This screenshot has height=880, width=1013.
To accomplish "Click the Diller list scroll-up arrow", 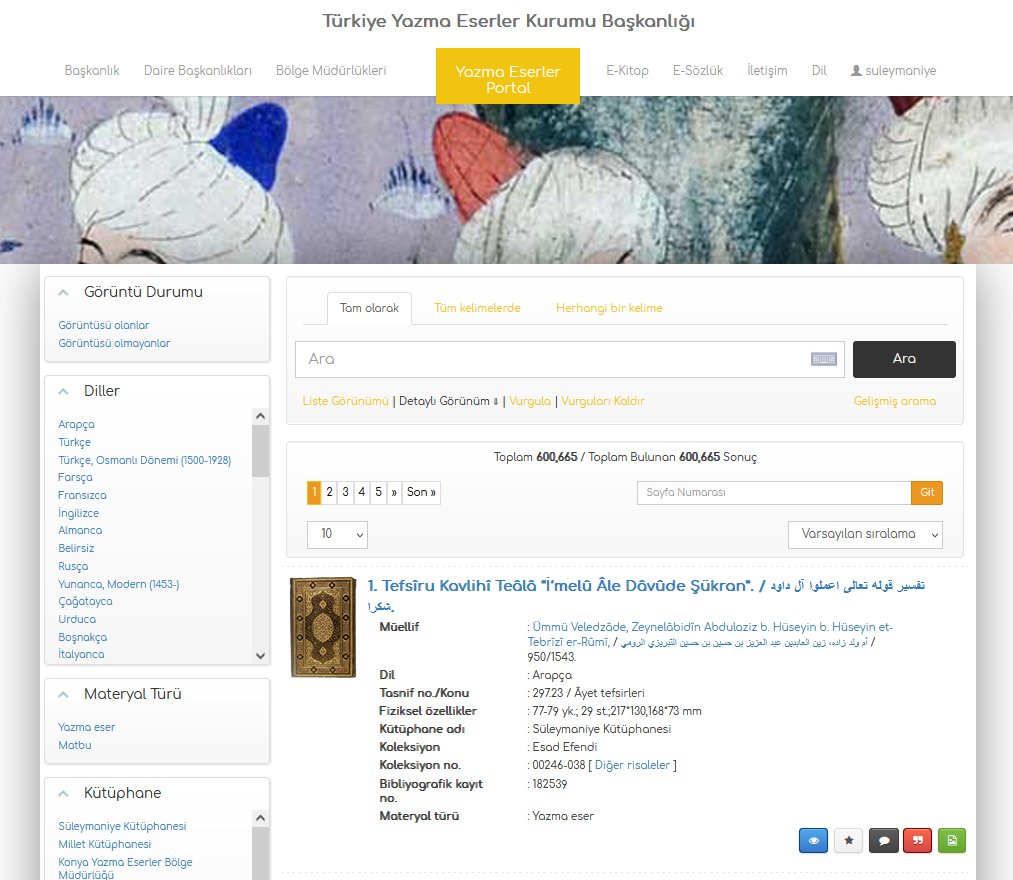I will 260,416.
